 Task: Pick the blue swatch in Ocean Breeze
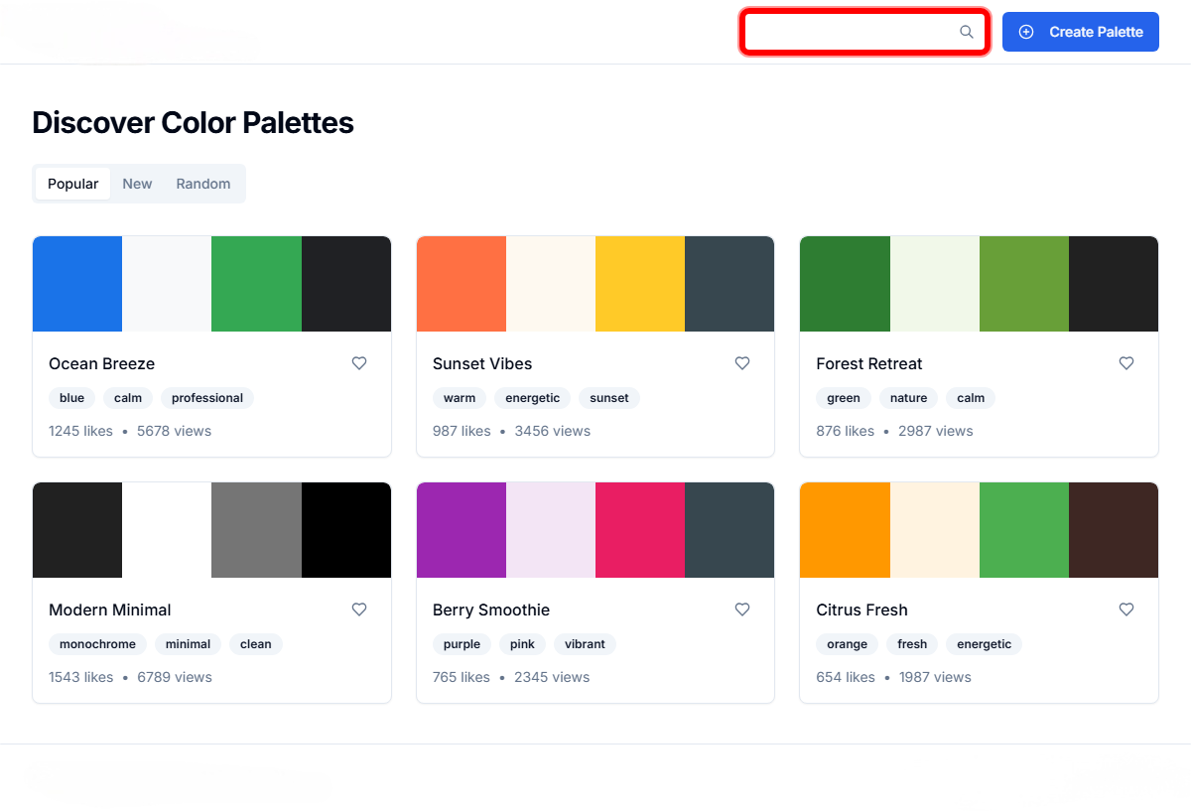(x=77, y=284)
